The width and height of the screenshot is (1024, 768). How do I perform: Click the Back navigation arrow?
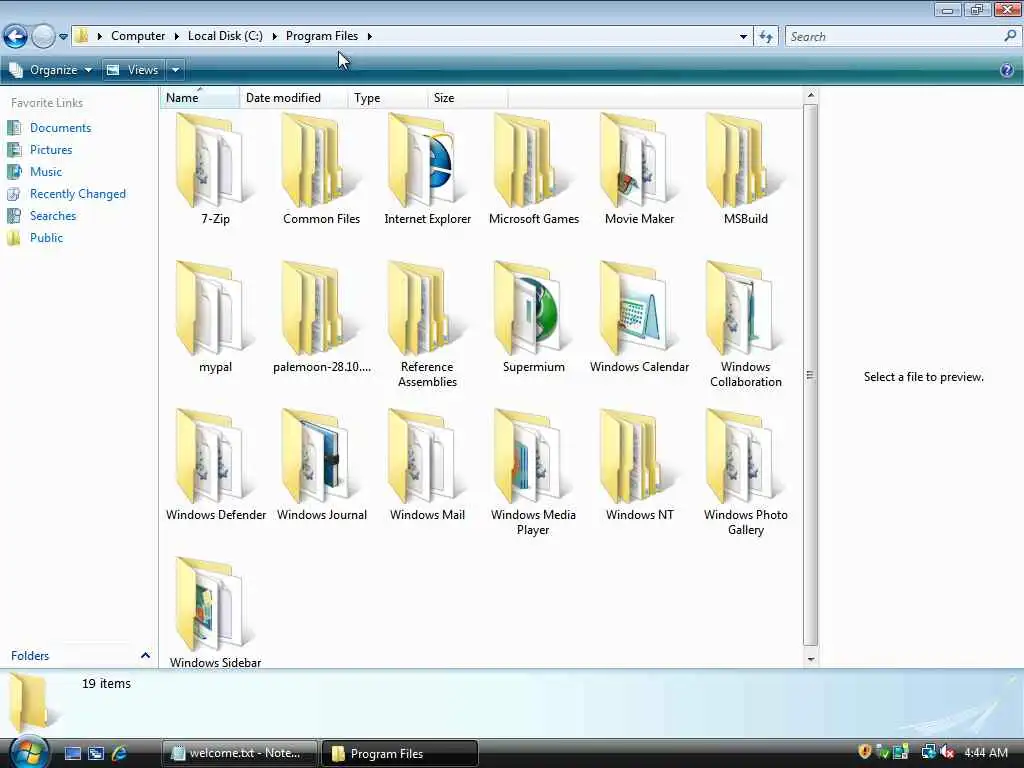point(16,37)
